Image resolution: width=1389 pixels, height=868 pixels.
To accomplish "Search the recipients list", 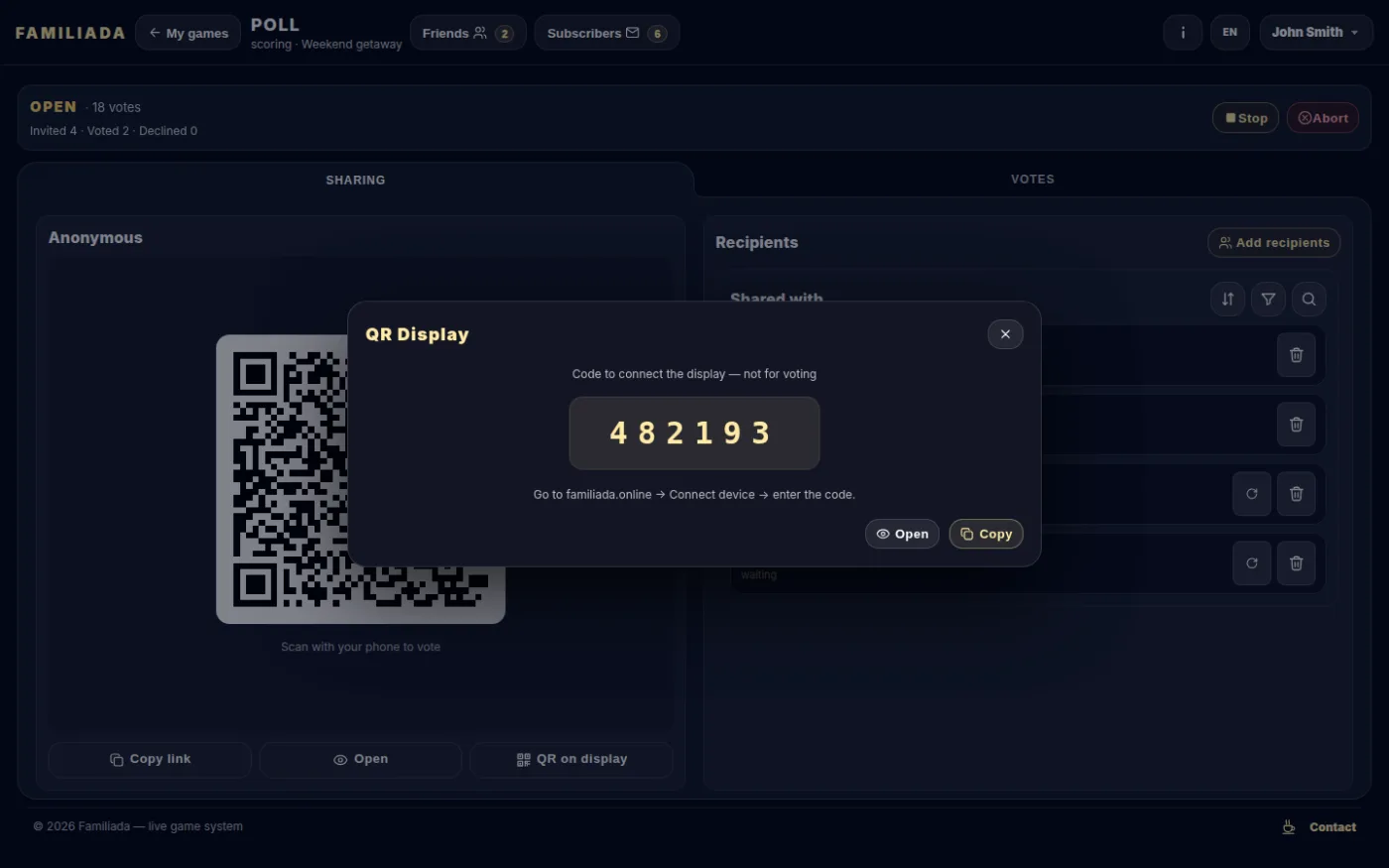I will (1309, 299).
